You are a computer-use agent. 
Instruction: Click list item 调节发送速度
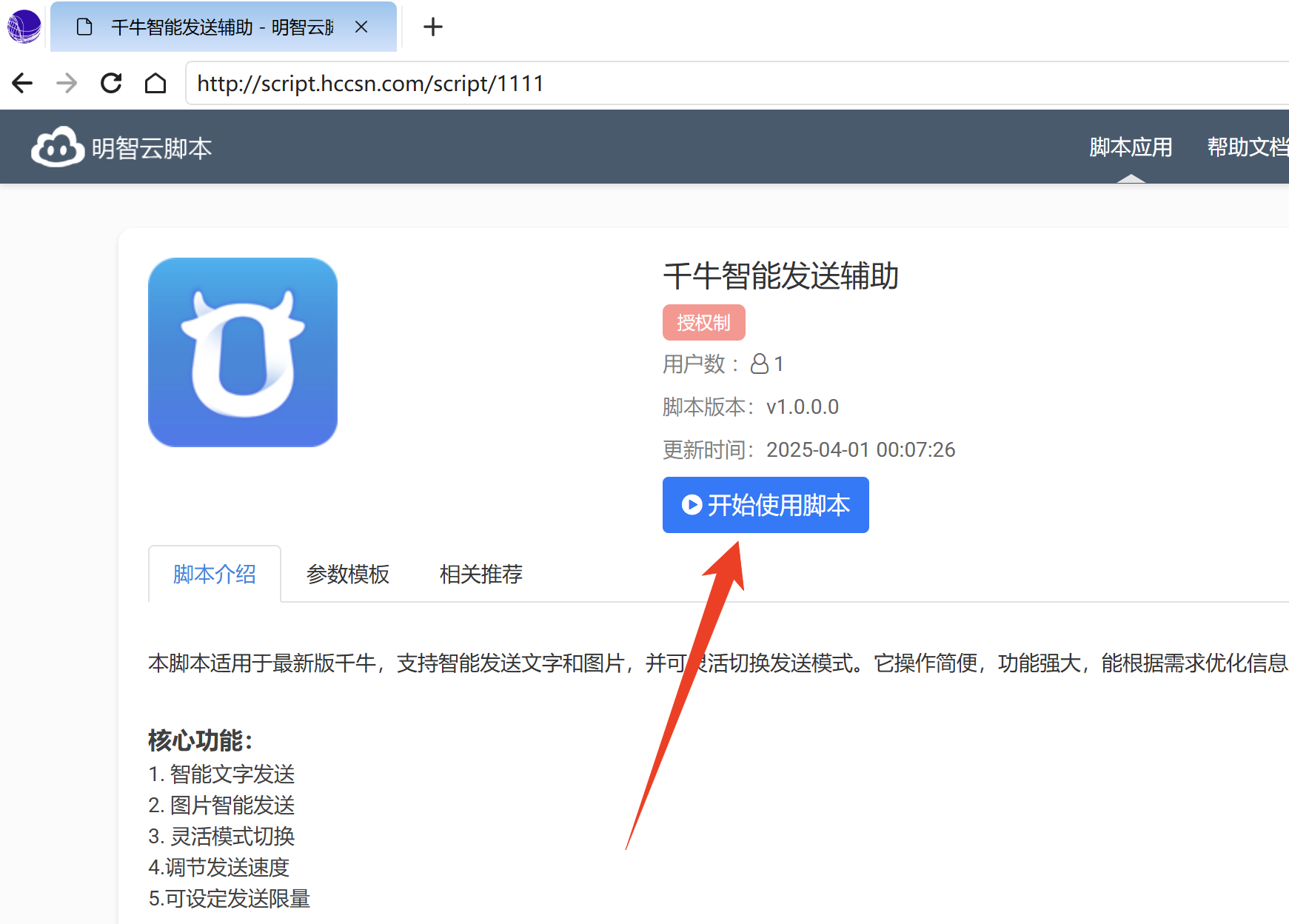[x=227, y=867]
